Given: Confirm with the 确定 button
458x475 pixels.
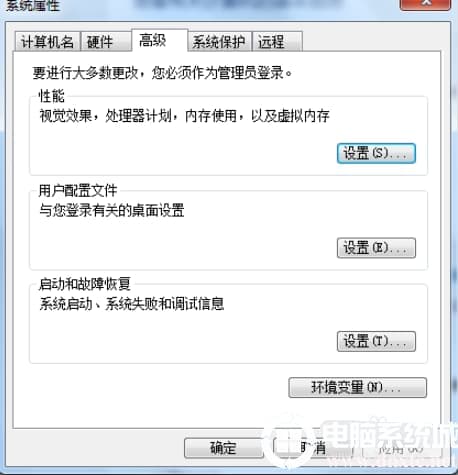Looking at the screenshot, I should coord(223,448).
